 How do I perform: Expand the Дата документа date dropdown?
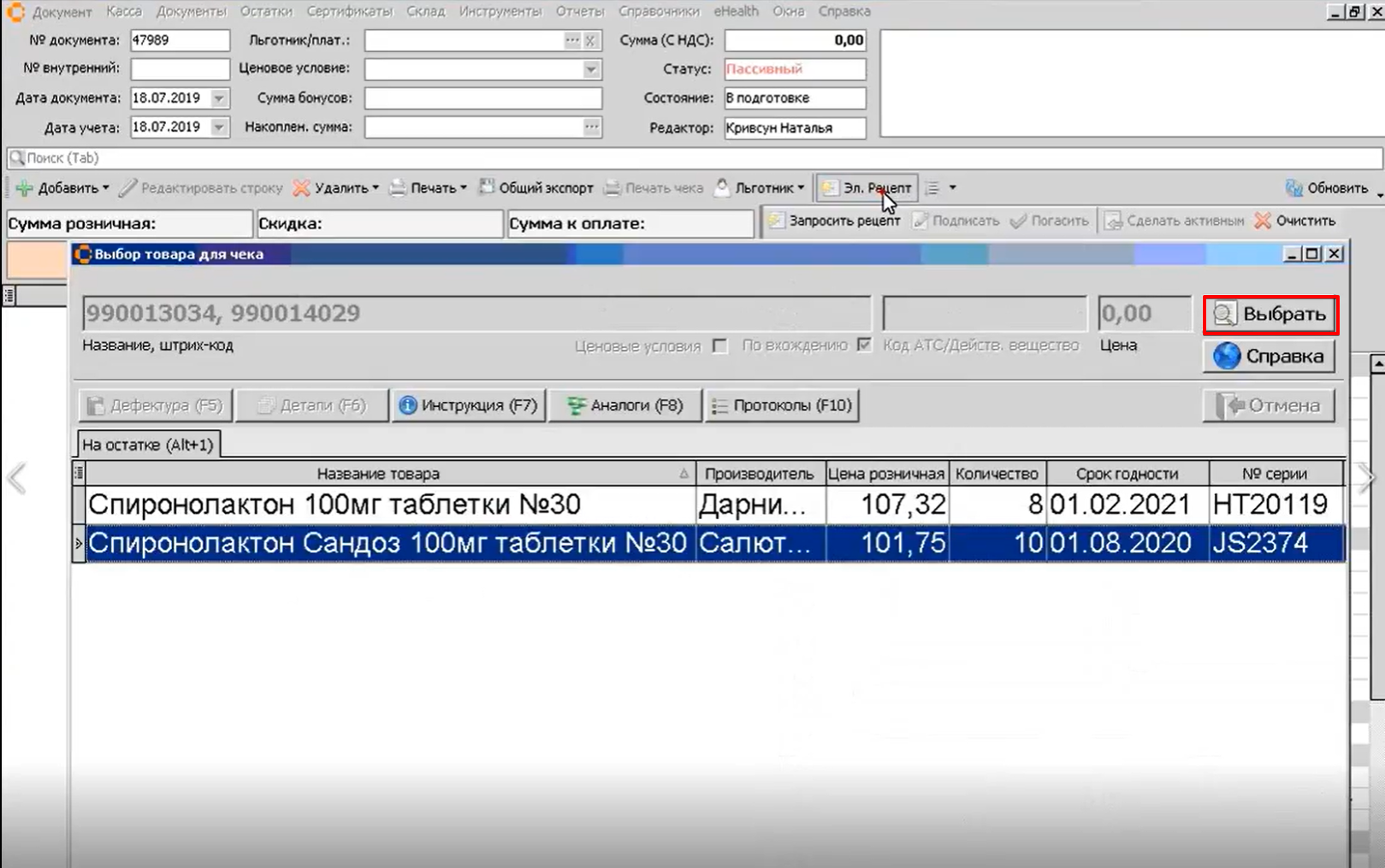[220, 98]
